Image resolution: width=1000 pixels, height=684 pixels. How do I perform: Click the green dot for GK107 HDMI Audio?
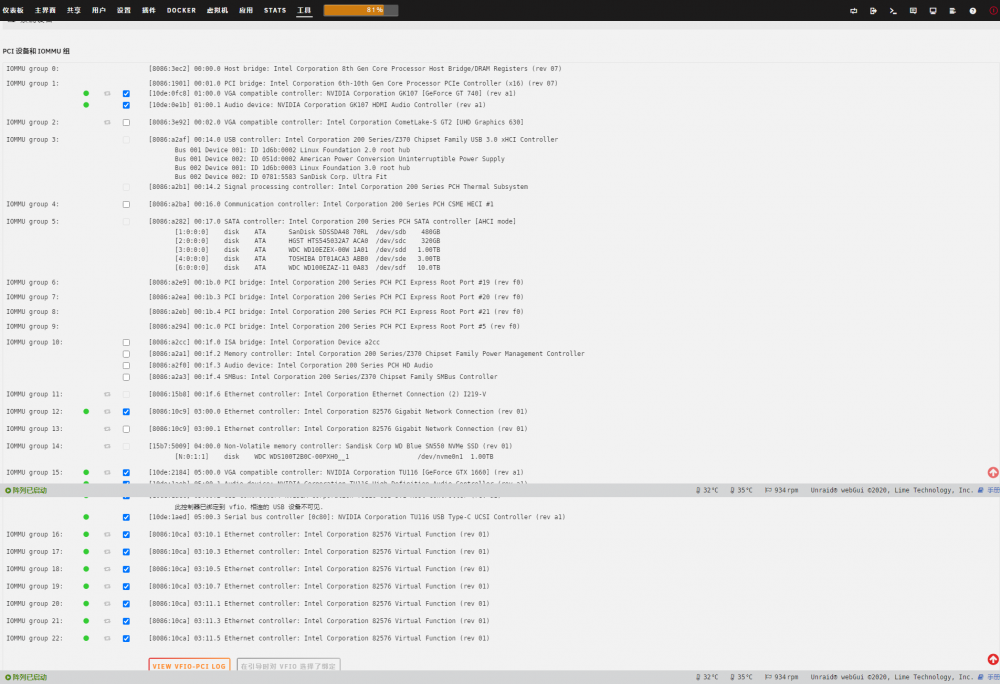coord(86,105)
